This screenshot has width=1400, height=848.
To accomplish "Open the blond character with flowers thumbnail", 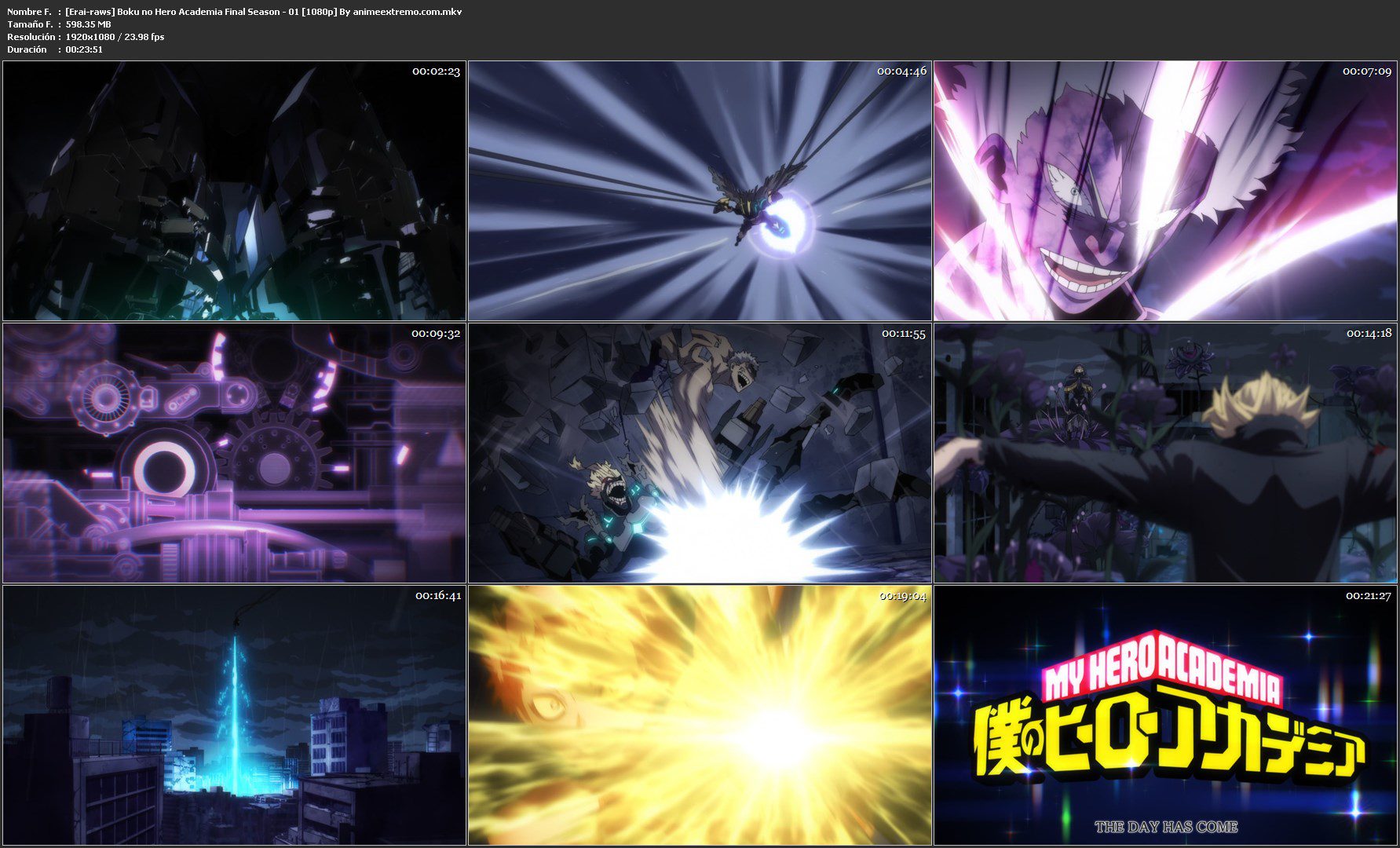I will (x=1165, y=453).
